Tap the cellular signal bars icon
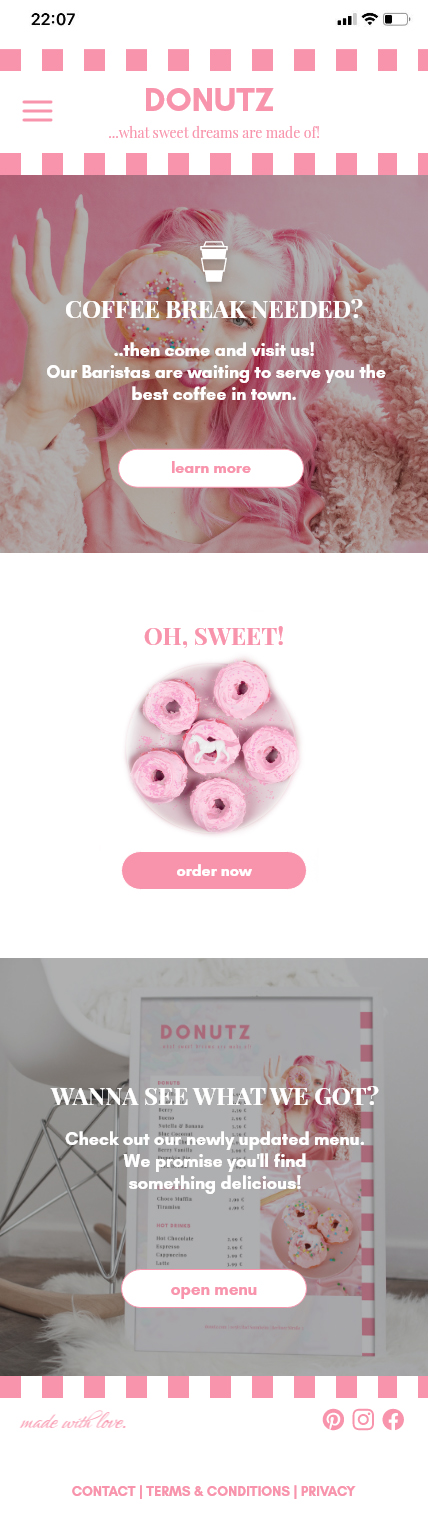This screenshot has width=428, height=1522. click(x=347, y=20)
